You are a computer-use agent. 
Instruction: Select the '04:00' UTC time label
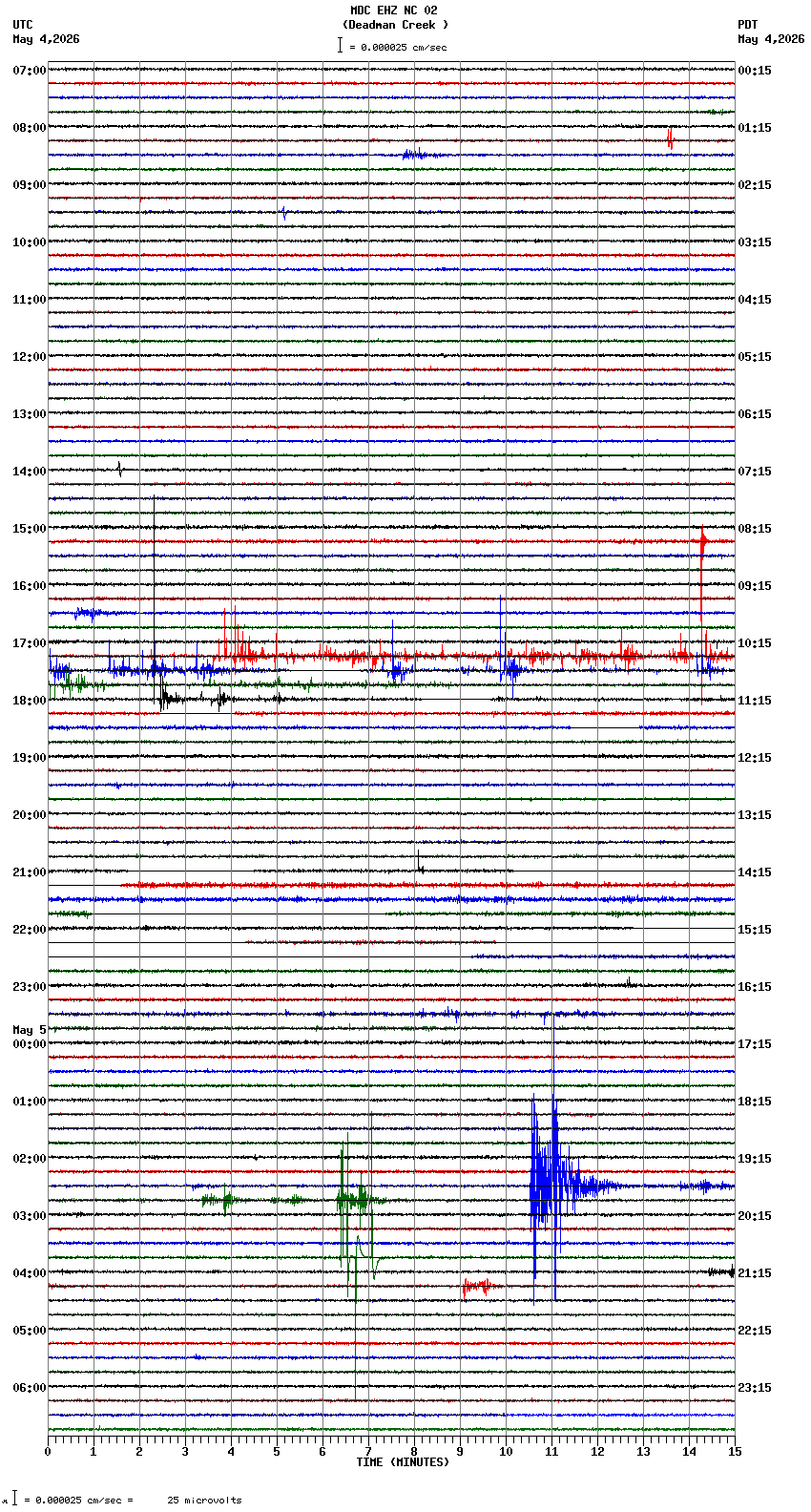(29, 1273)
